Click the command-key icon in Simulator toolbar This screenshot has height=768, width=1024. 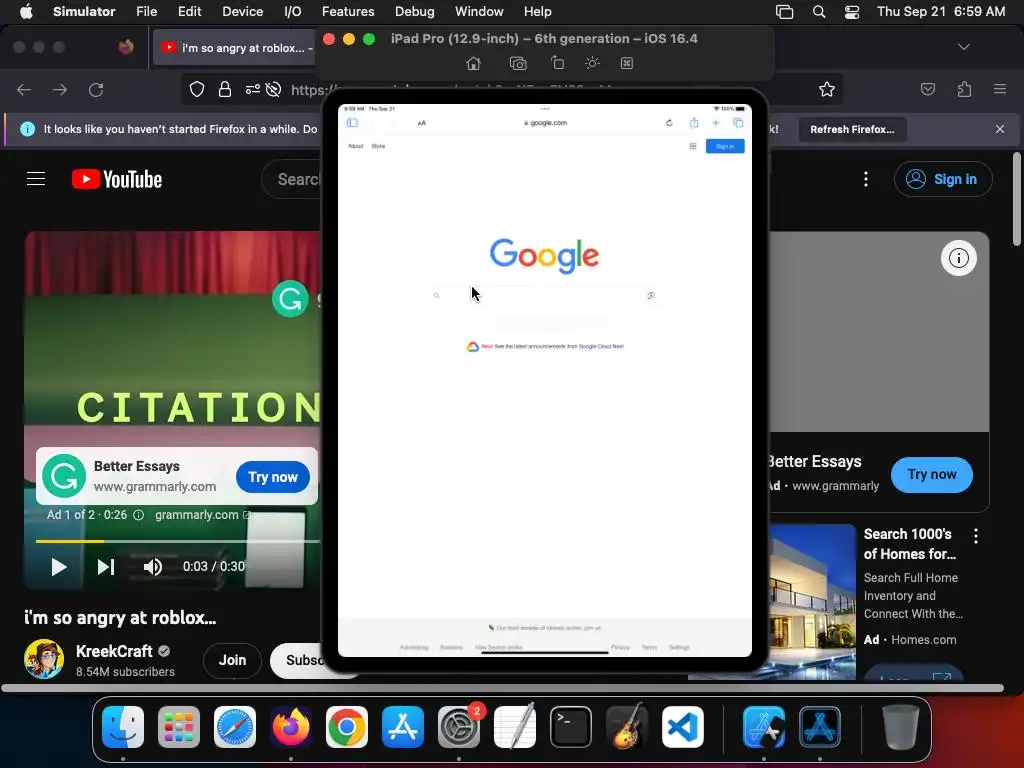pyautogui.click(x=627, y=63)
